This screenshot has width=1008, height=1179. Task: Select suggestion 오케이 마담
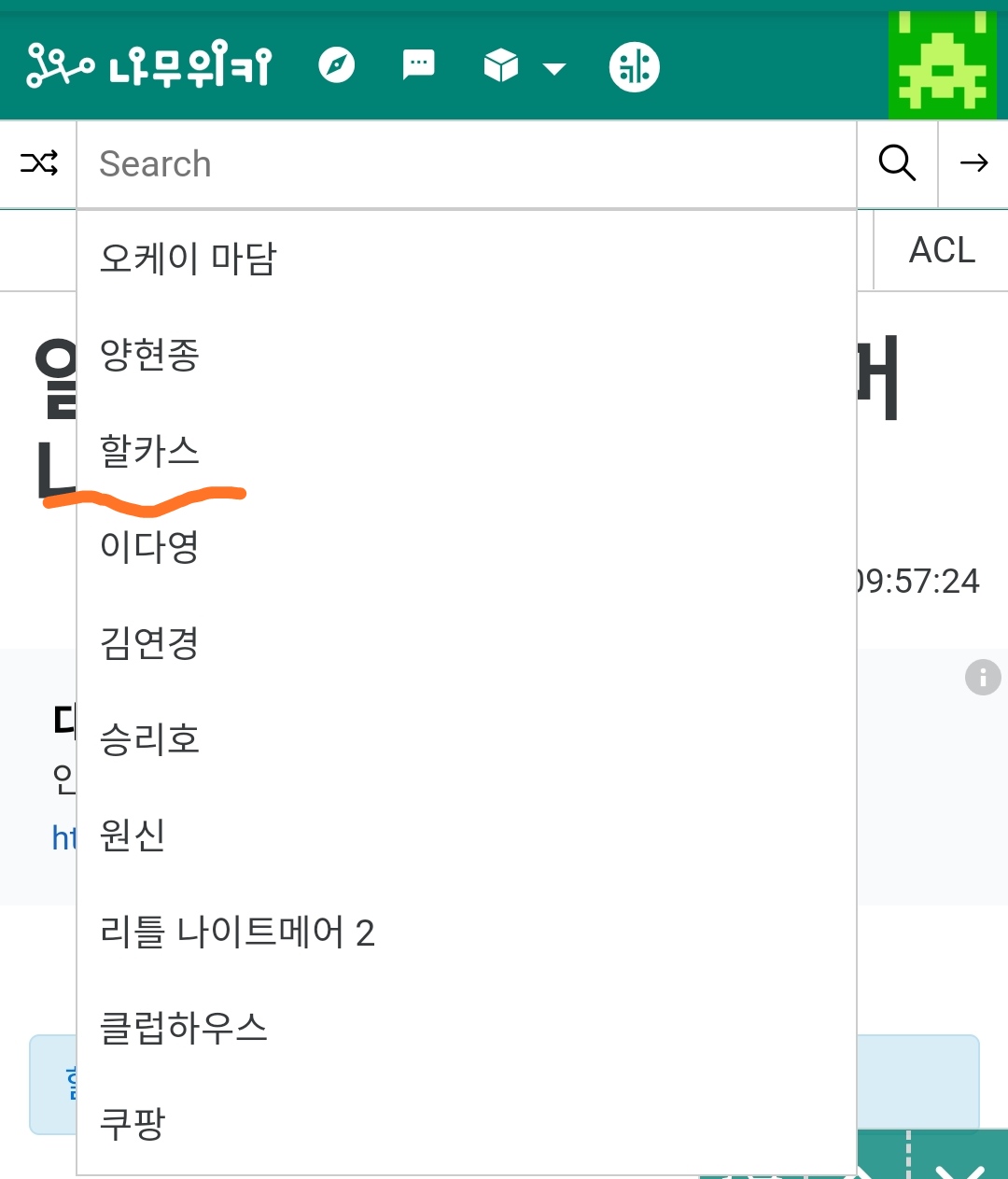(x=189, y=259)
